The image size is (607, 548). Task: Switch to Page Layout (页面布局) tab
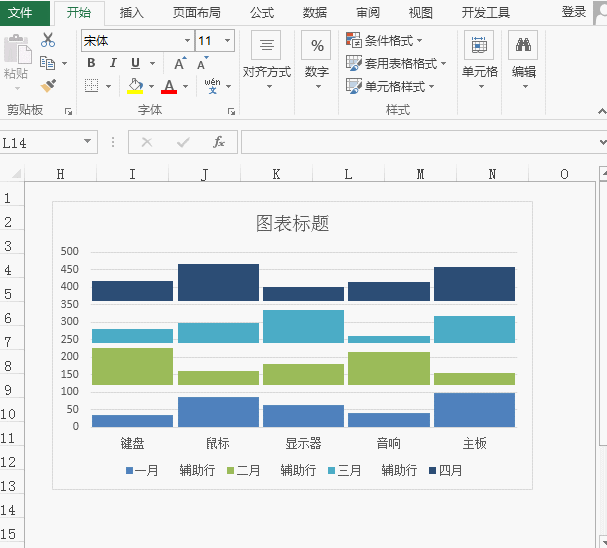click(197, 13)
